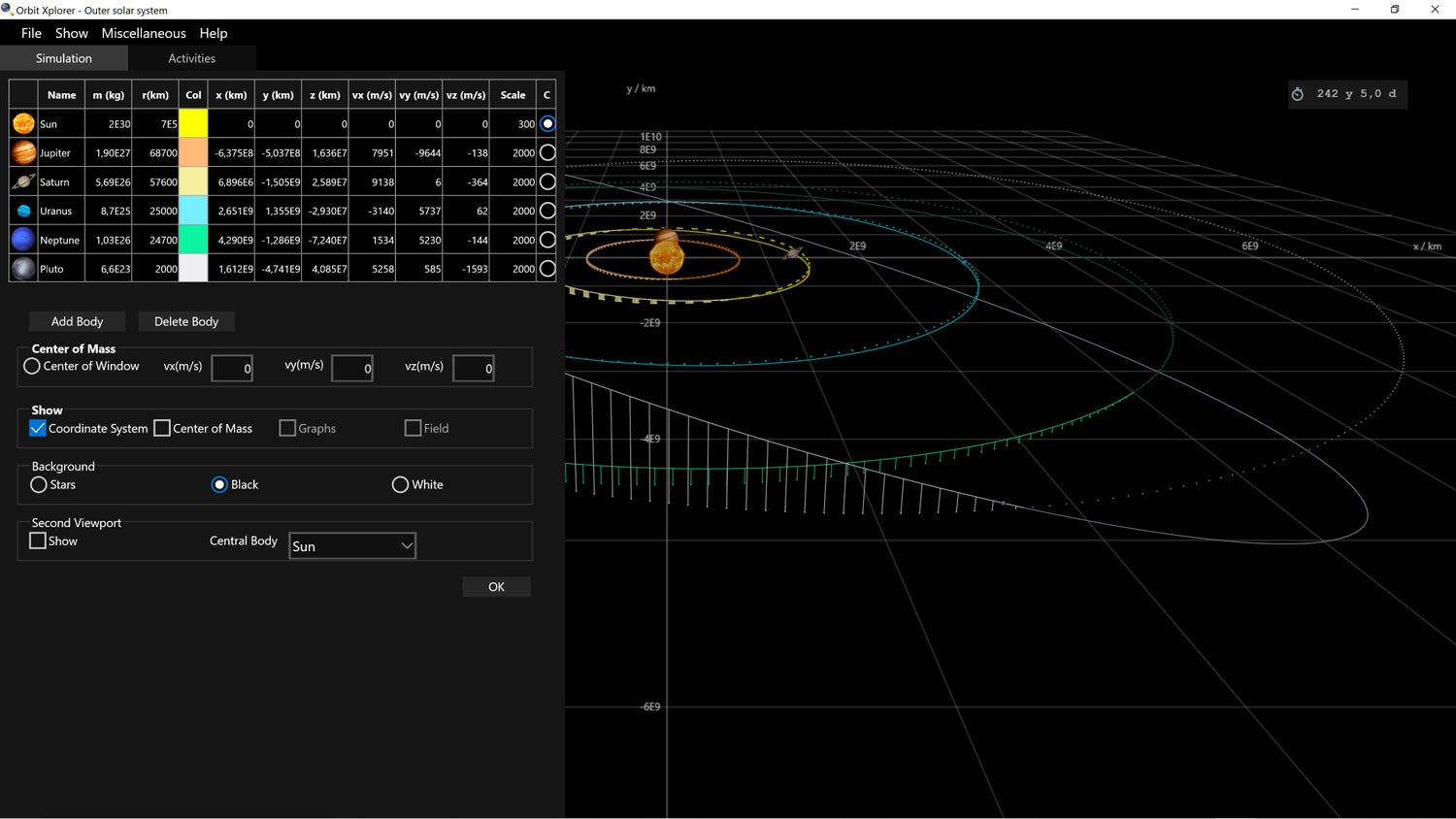Click the Saturn name cell
The image size is (1456, 819).
click(x=61, y=181)
